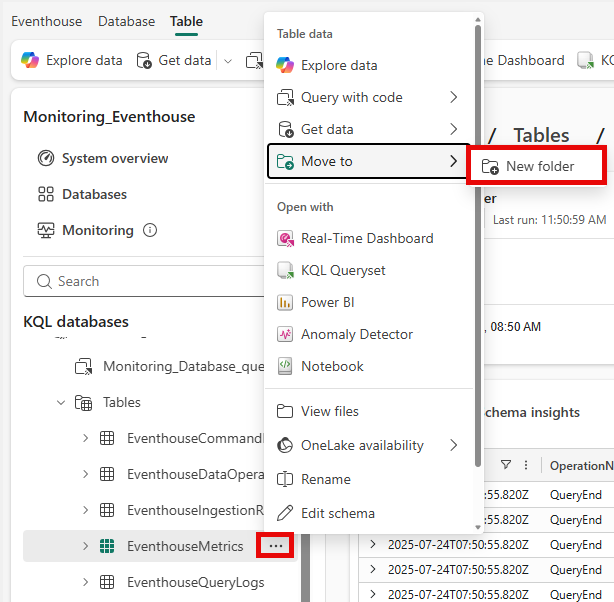Click the KQL Queryset icon in top toolbar
Screen dimensions: 614x602
(x=585, y=60)
